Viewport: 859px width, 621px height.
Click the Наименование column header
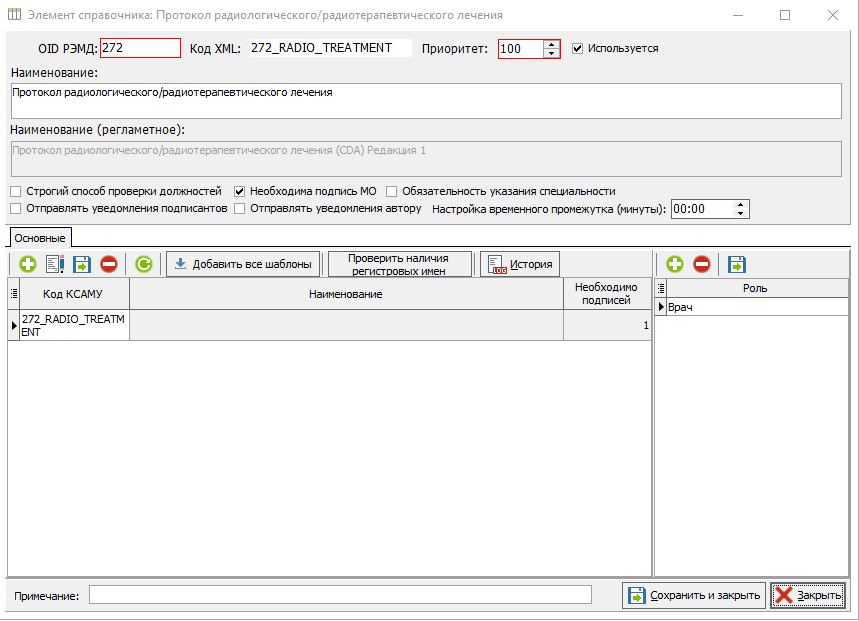[346, 294]
